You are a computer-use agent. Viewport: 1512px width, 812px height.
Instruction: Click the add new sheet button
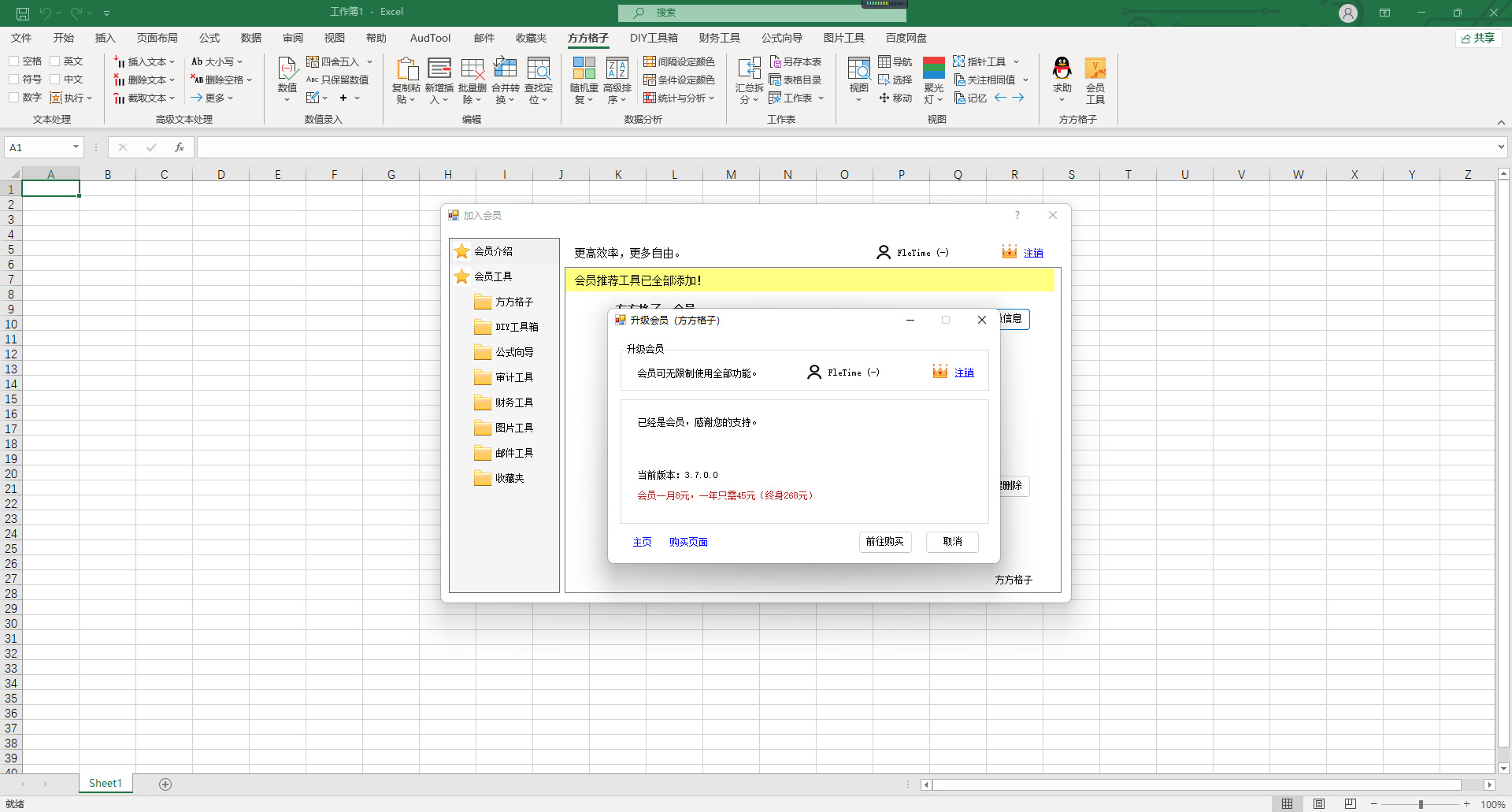click(x=165, y=784)
